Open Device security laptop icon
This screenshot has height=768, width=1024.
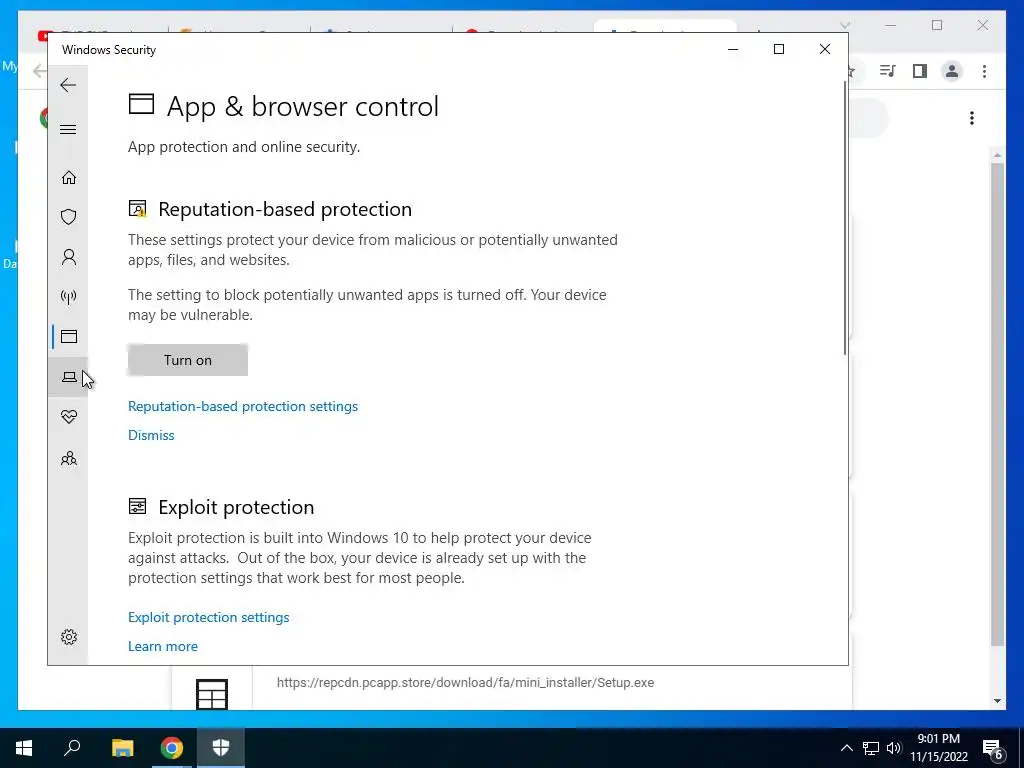pos(69,377)
